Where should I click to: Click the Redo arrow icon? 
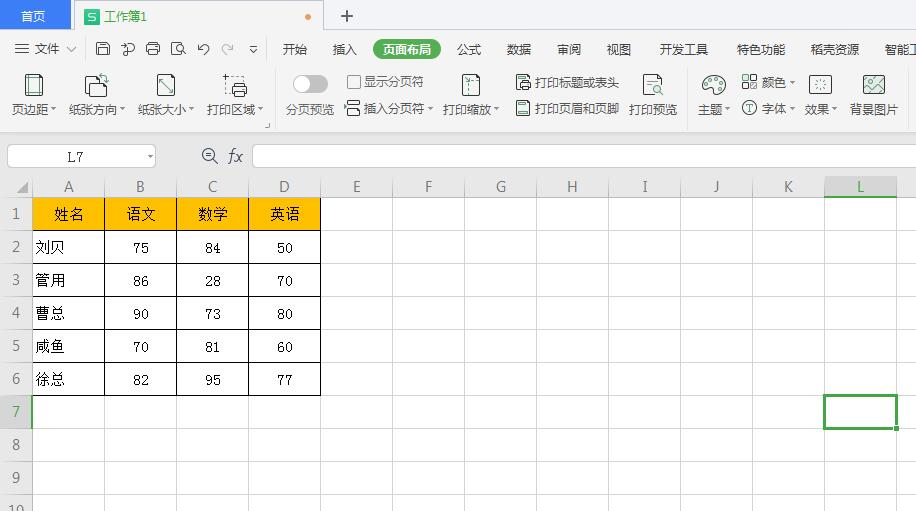click(x=228, y=49)
